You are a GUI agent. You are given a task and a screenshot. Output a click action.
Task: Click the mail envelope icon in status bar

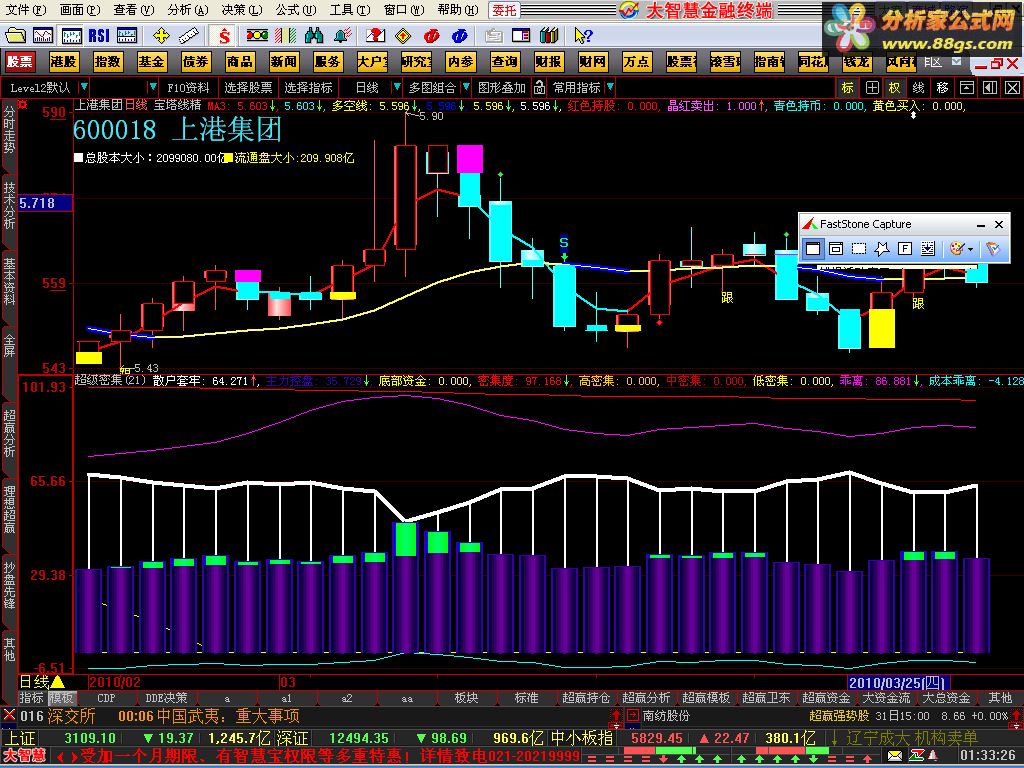[895, 756]
